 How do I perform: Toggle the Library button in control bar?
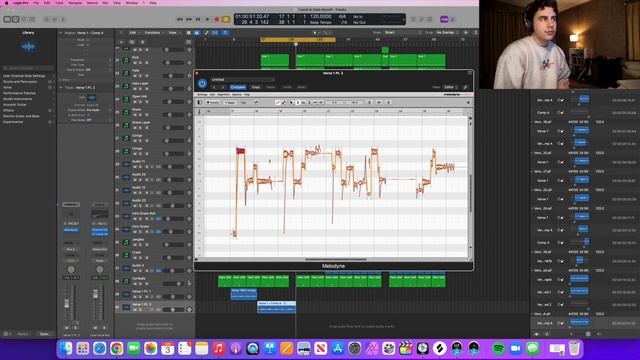[x=7, y=19]
